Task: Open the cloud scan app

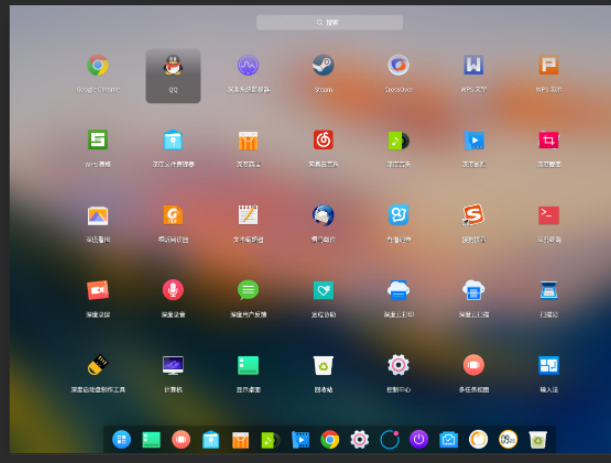Action: [473, 290]
